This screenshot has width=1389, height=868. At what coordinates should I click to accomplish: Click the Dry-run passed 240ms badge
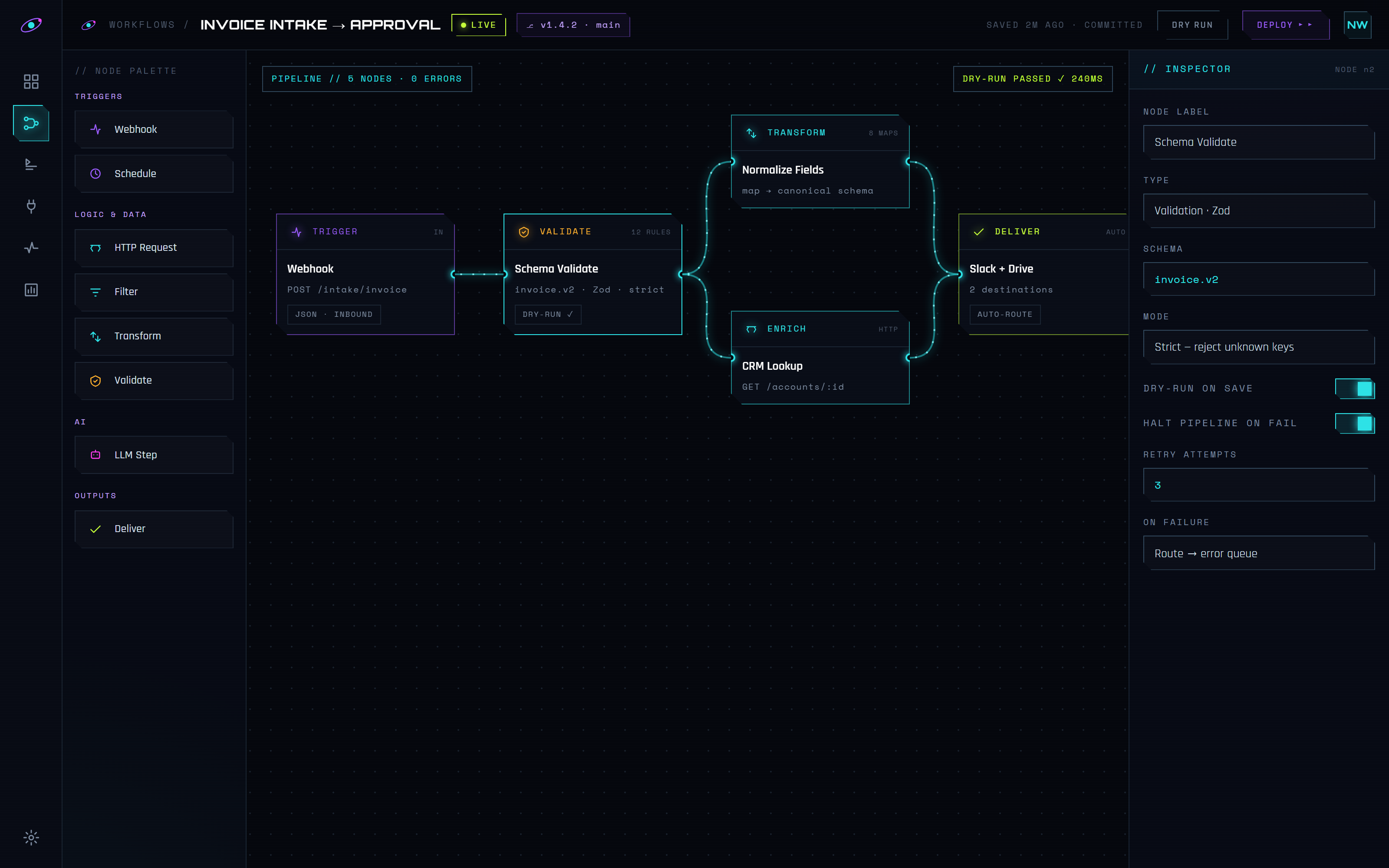(x=1033, y=79)
